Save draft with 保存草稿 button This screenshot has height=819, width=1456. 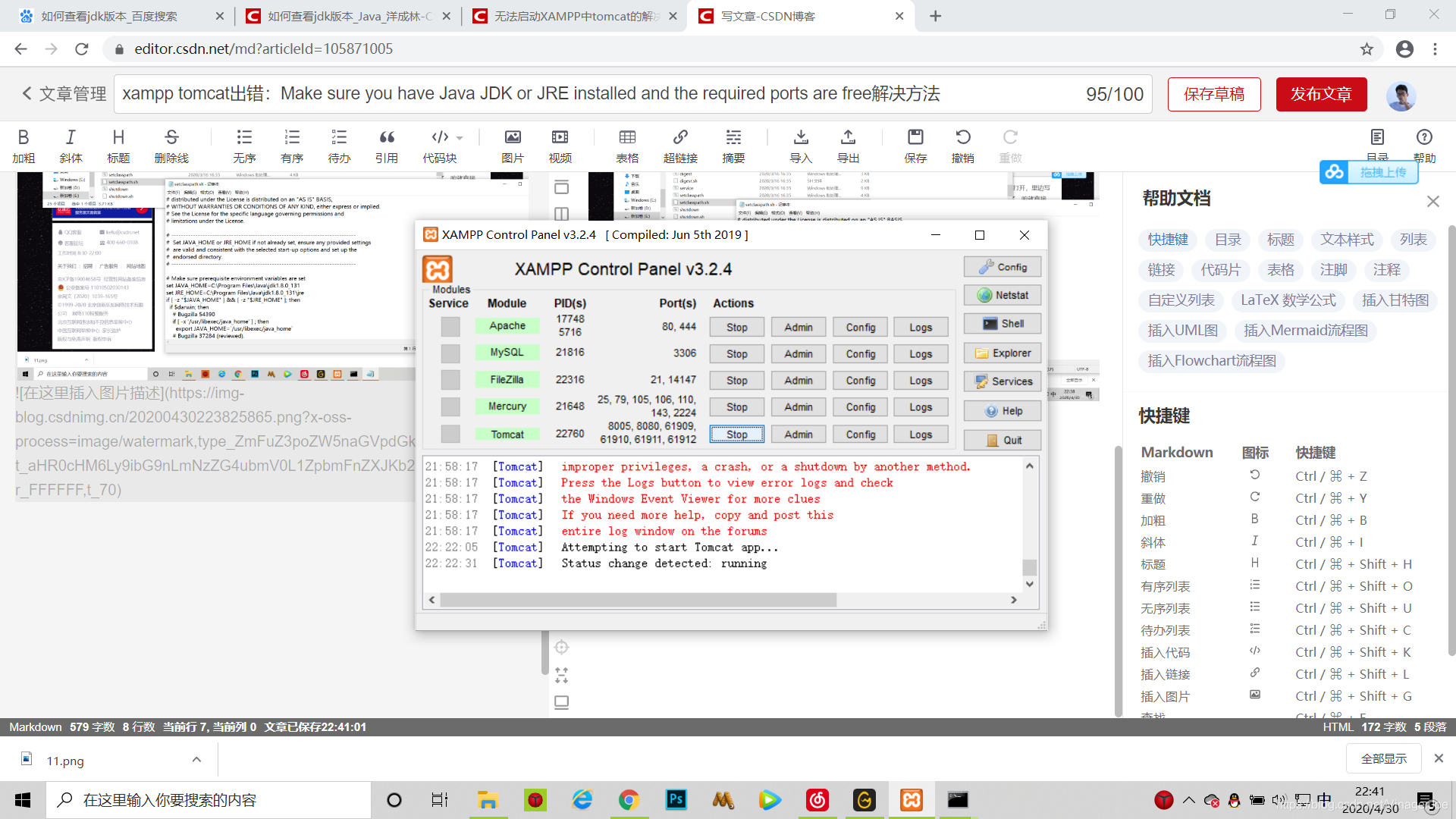click(x=1214, y=94)
